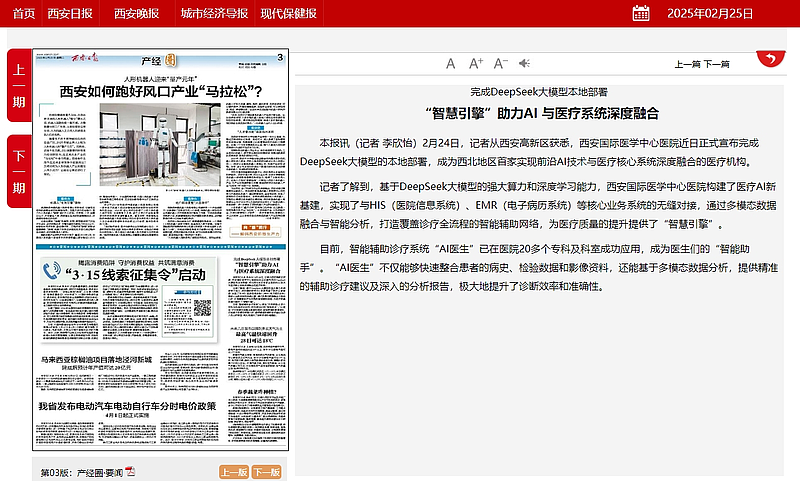
Task: Open next page 下一版
Action: pyautogui.click(x=267, y=472)
